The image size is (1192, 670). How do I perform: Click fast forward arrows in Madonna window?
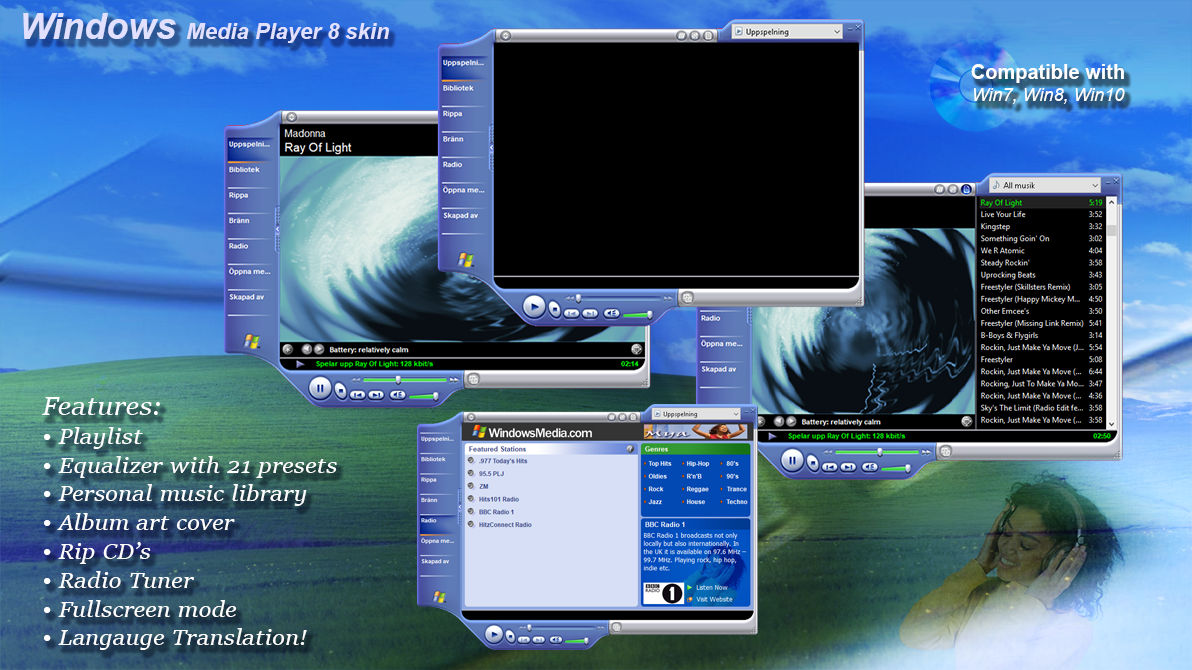point(454,379)
